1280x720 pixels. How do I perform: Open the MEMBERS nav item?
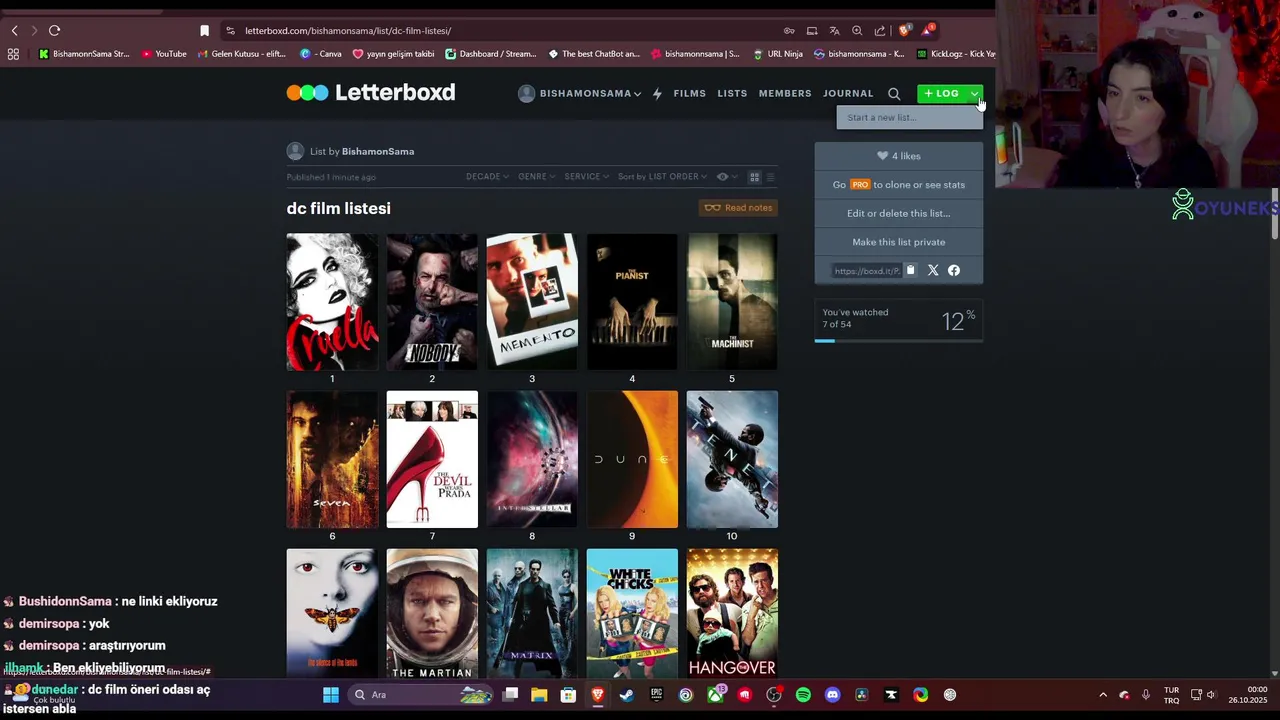(785, 94)
